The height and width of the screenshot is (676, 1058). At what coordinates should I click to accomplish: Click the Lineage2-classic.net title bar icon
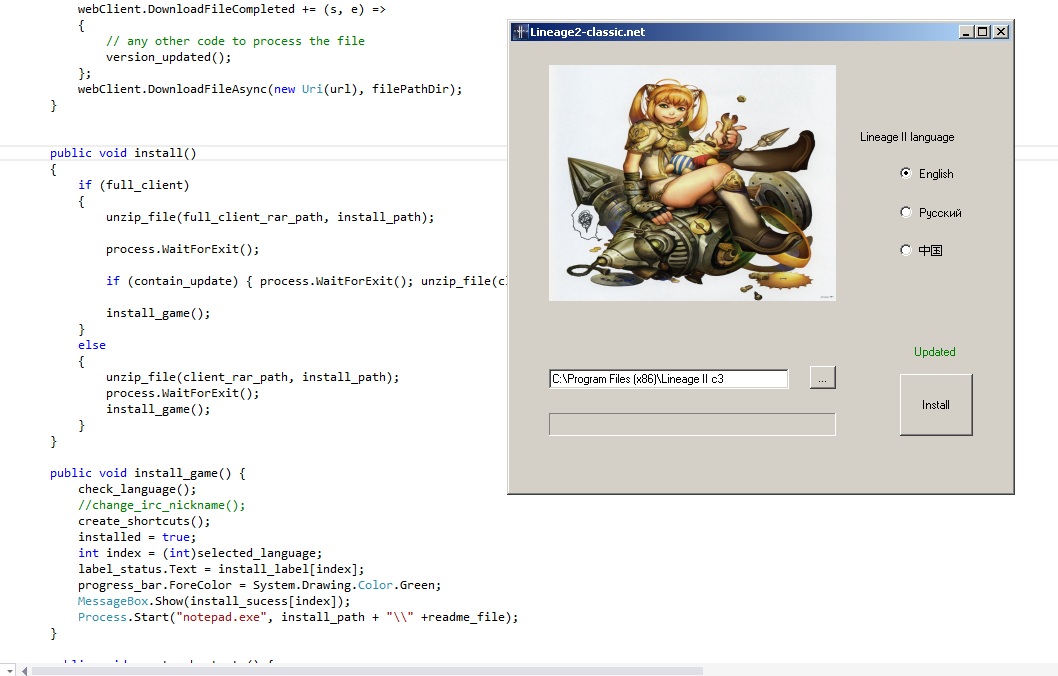(x=520, y=32)
